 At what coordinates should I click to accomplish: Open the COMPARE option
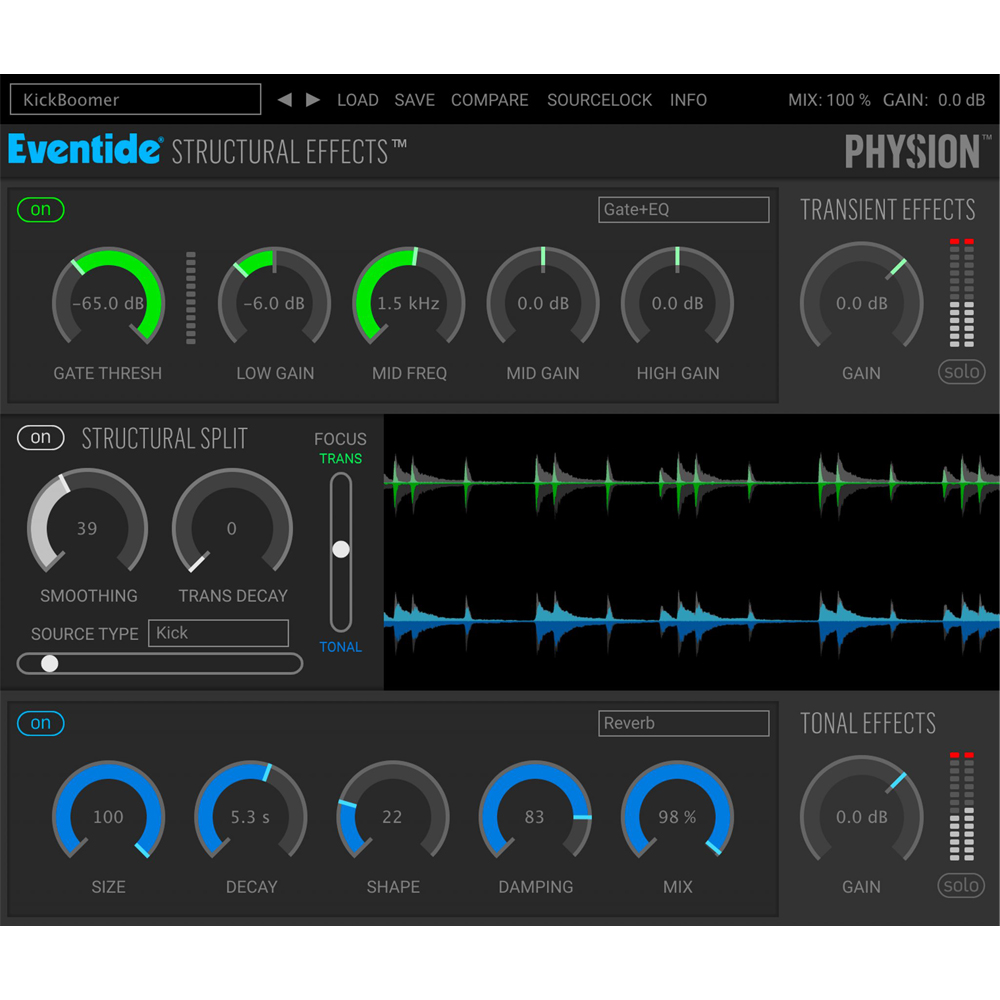490,100
